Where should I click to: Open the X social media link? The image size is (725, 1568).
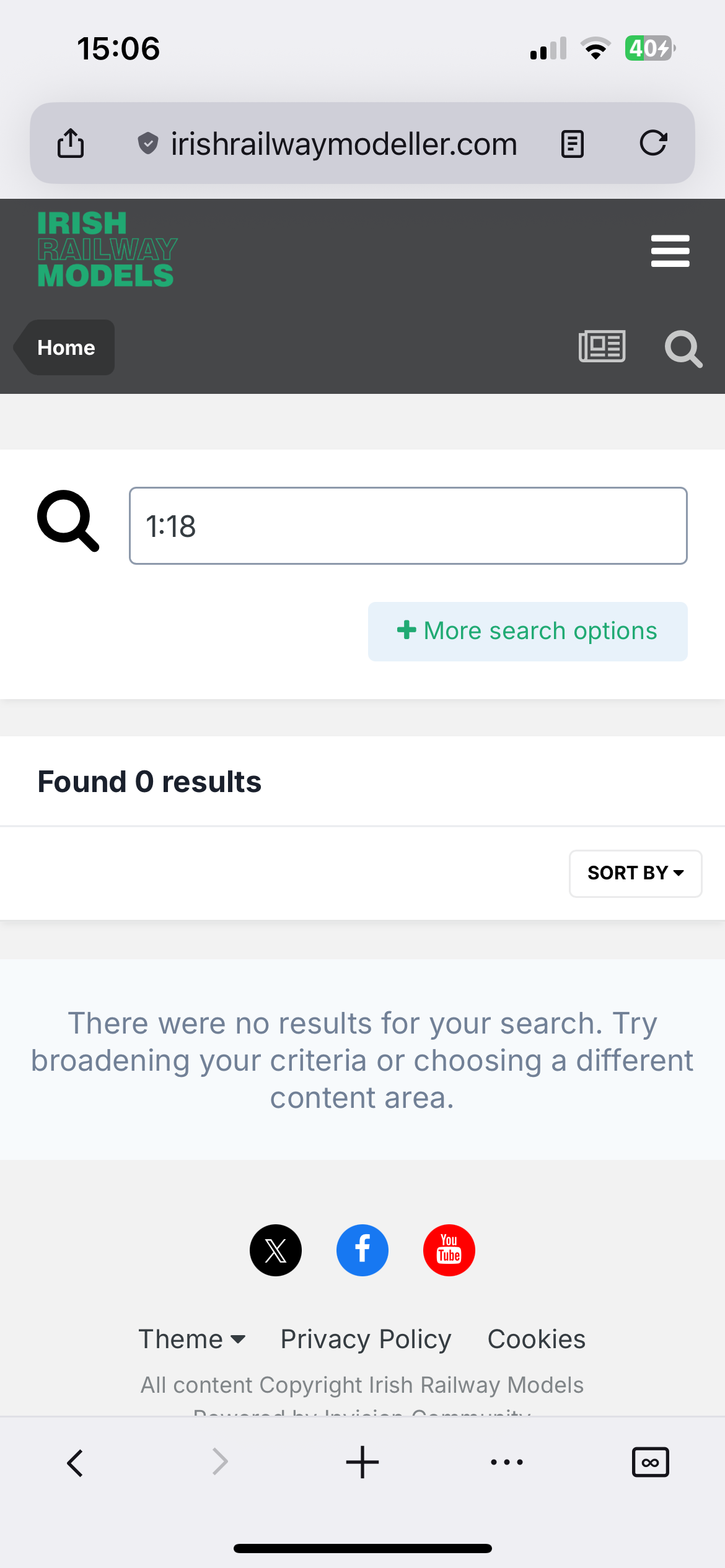(x=276, y=1250)
